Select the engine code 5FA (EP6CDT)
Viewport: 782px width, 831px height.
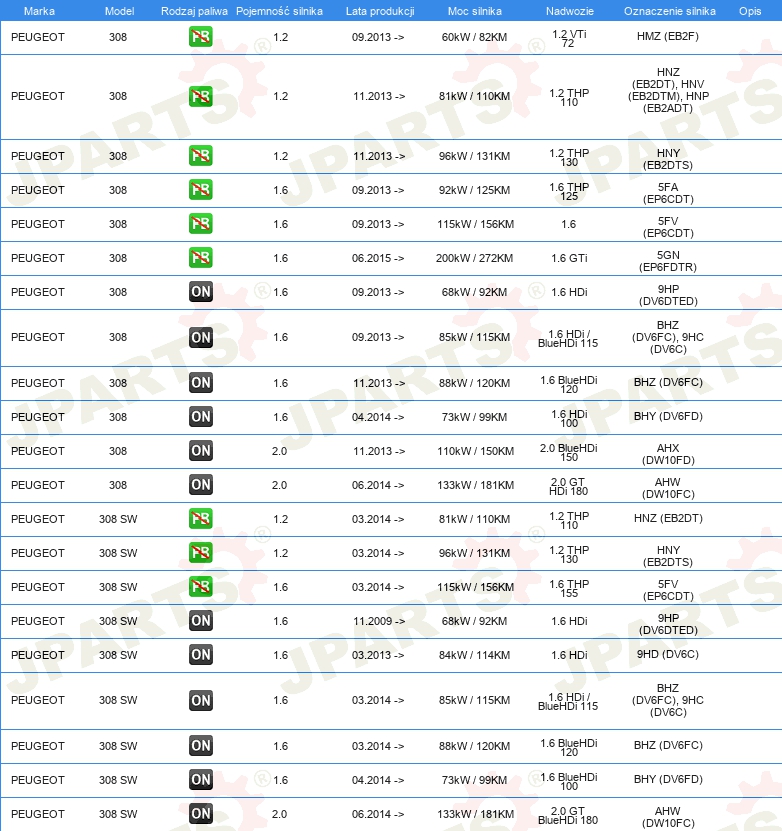pos(668,193)
